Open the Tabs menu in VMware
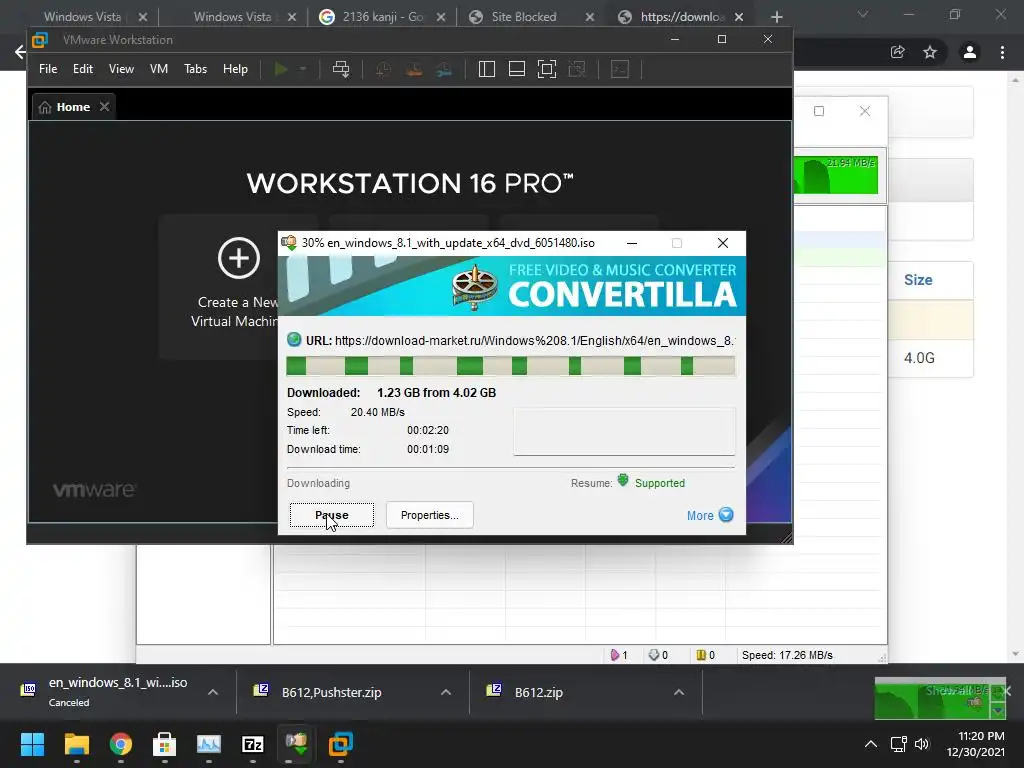This screenshot has width=1024, height=768. (x=195, y=69)
